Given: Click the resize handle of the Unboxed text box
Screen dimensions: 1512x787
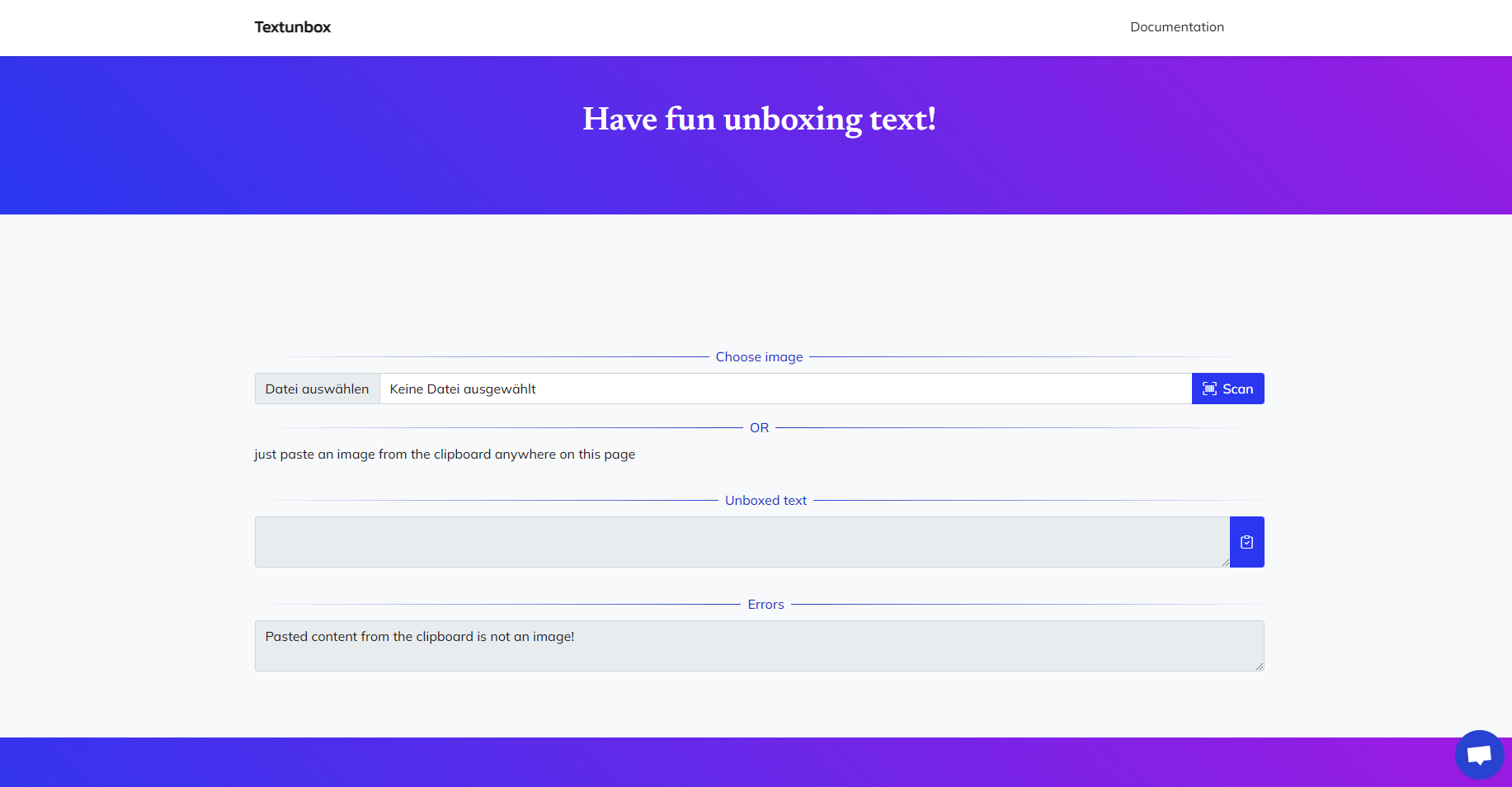Looking at the screenshot, I should [1226, 563].
